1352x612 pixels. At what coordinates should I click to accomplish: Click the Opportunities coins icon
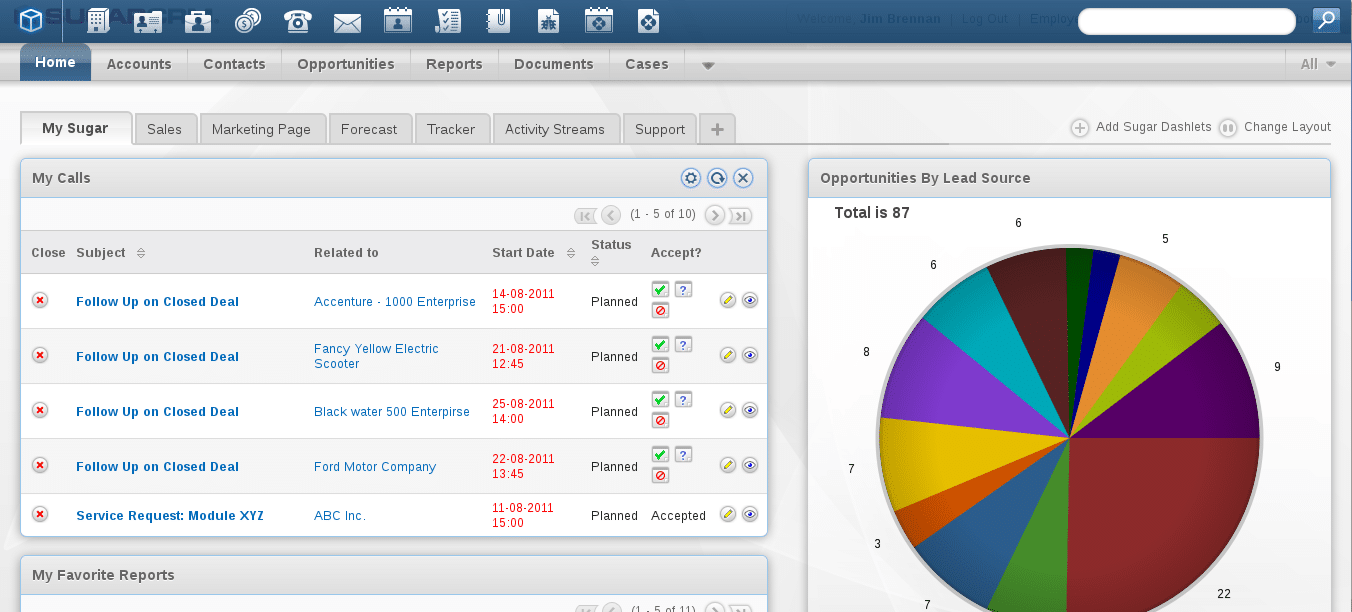tap(247, 20)
